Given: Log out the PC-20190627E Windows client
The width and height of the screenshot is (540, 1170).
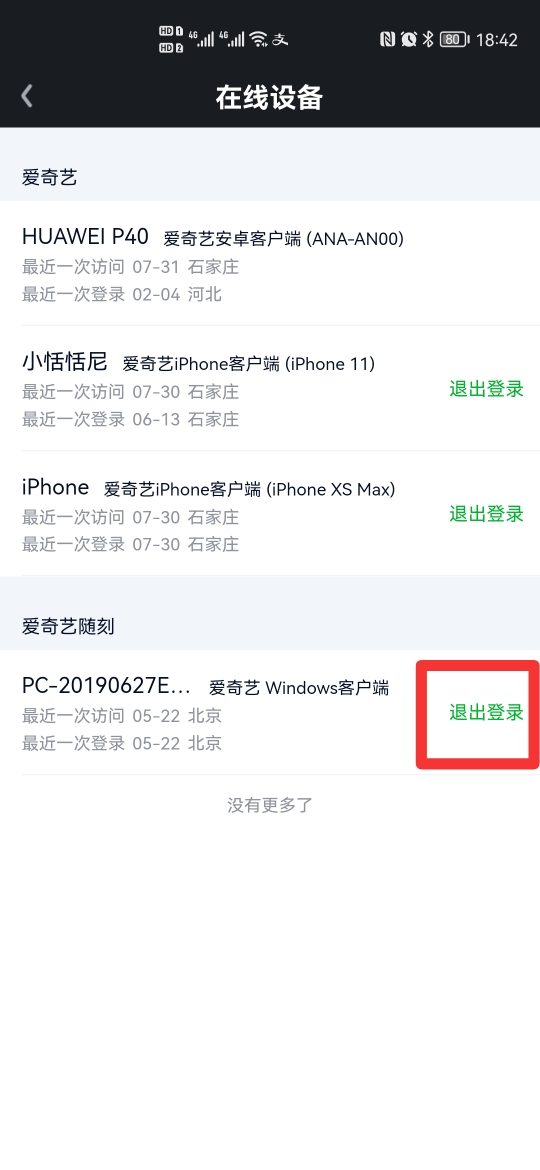Looking at the screenshot, I should [486, 713].
